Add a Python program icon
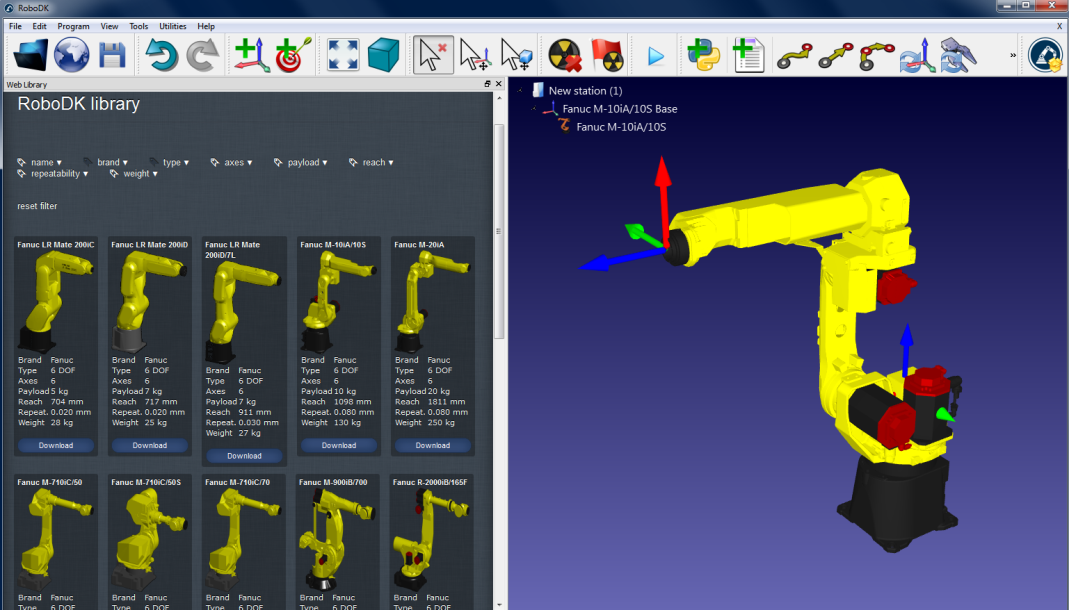The height and width of the screenshot is (610, 1069). click(x=703, y=55)
